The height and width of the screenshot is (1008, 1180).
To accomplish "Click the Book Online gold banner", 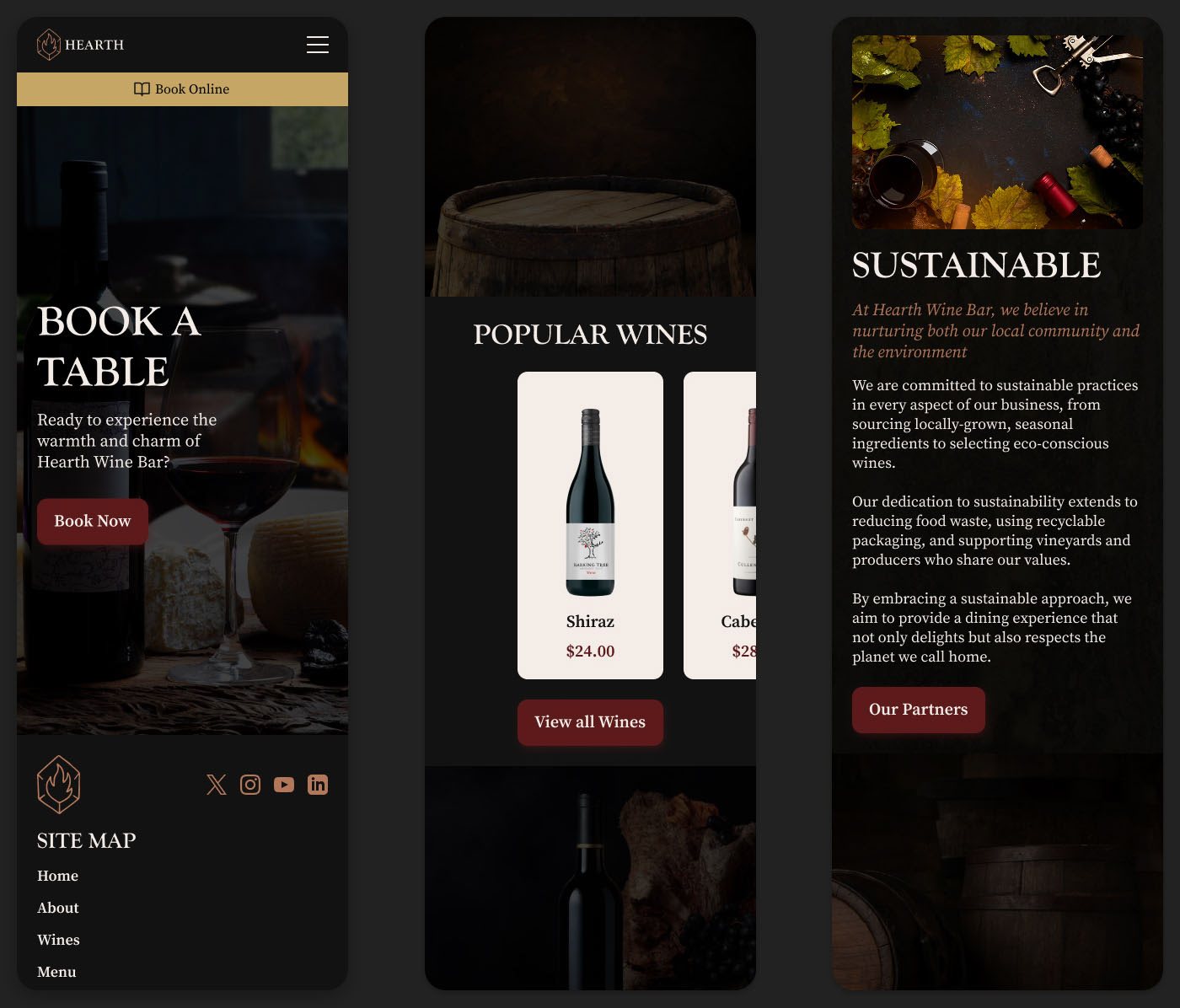I will 182,89.
